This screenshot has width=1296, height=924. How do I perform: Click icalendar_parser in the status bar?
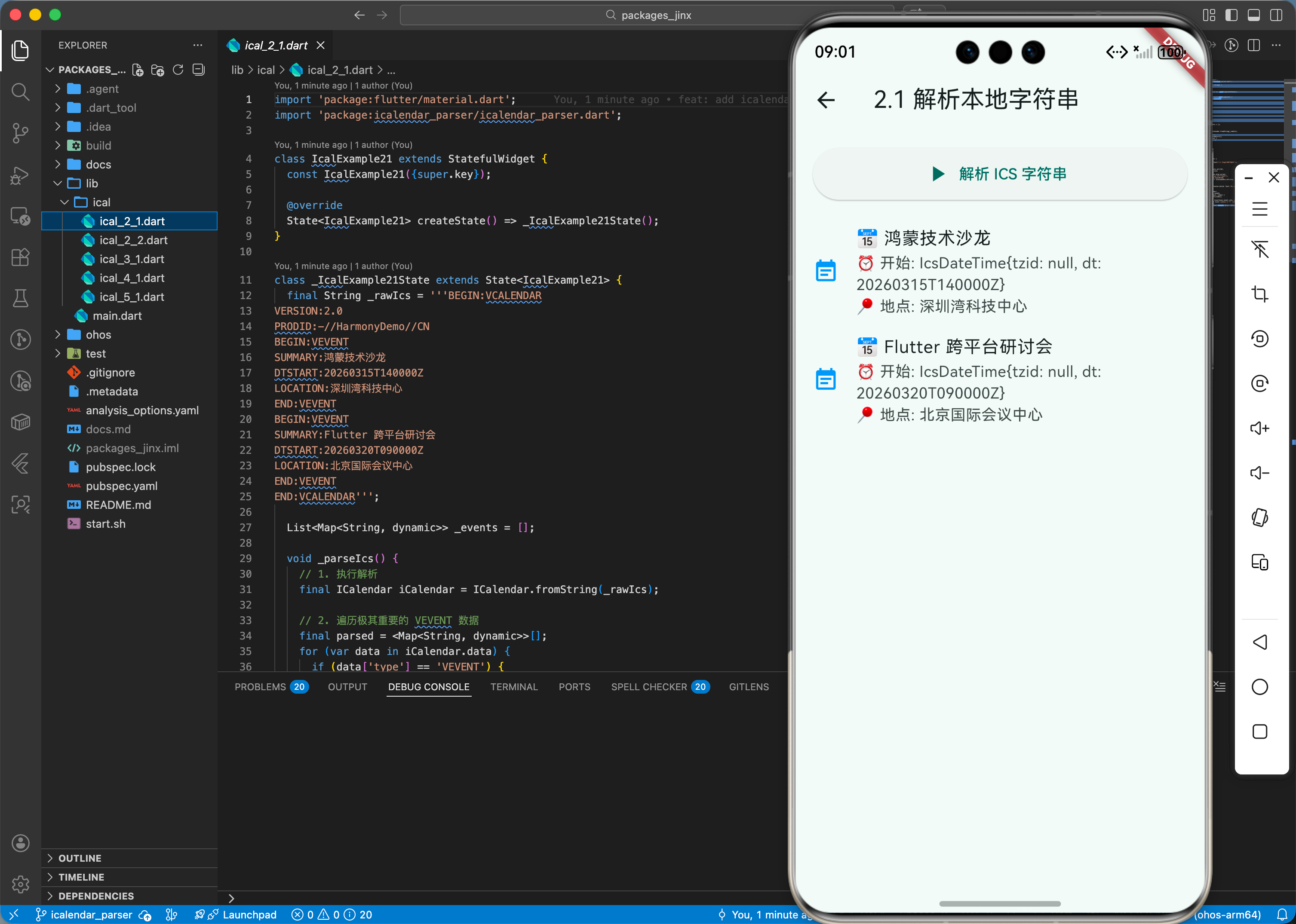click(91, 914)
